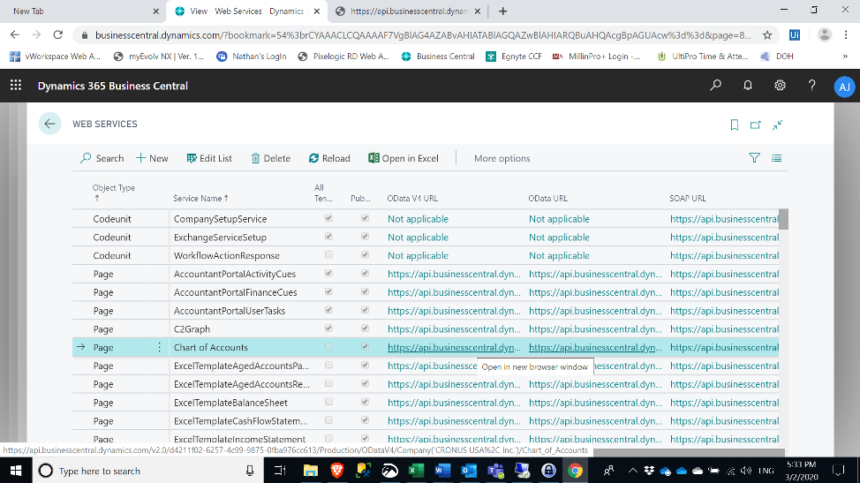The width and height of the screenshot is (860, 483).
Task: Open the settings gear in Business Central
Action: coord(779,86)
